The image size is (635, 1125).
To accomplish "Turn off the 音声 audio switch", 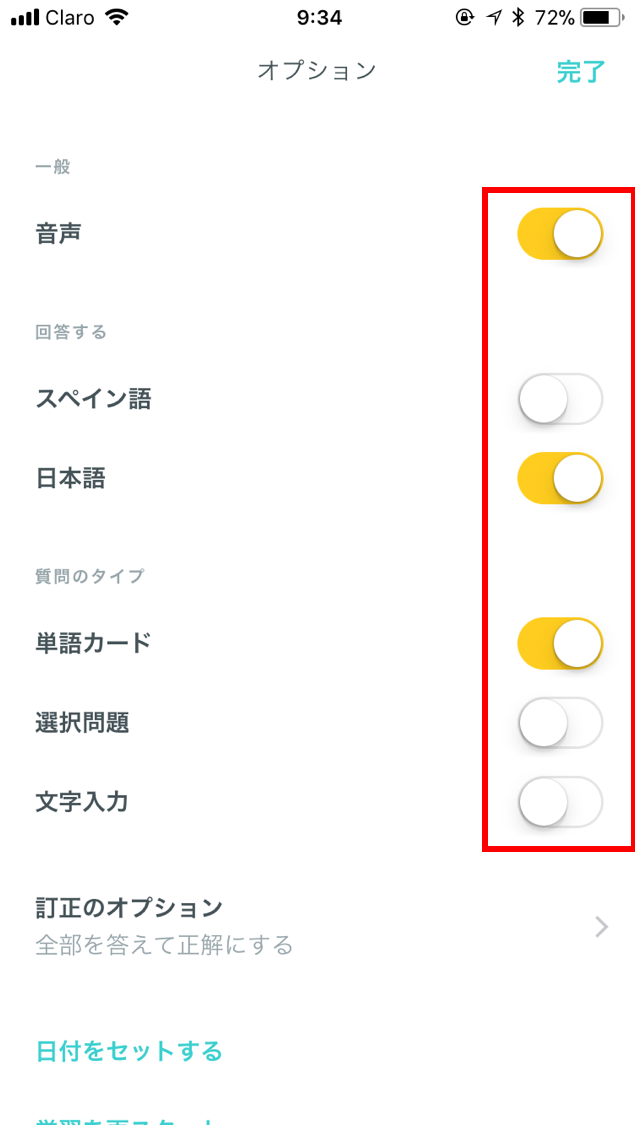I will (560, 234).
